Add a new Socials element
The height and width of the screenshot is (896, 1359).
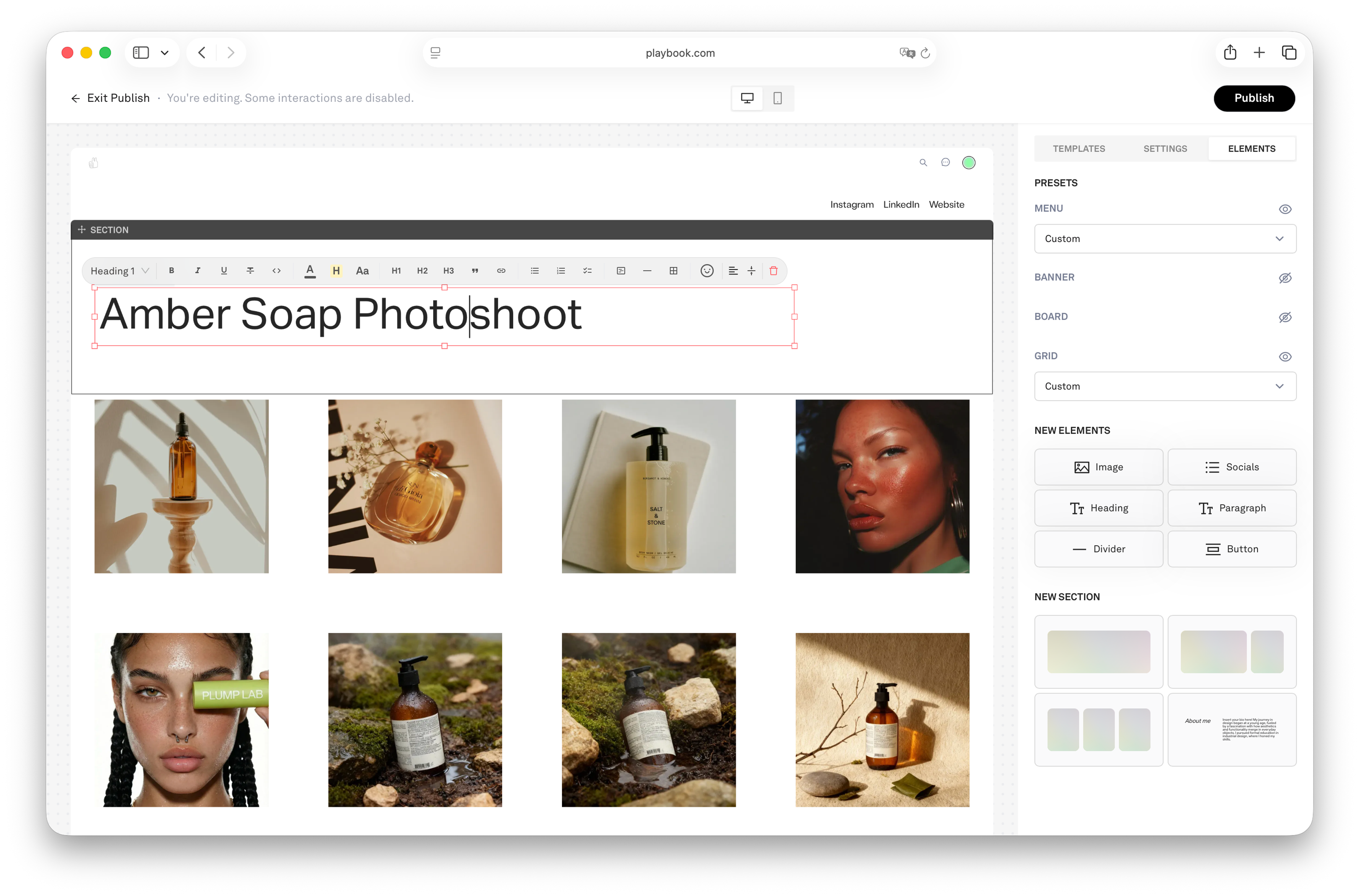[x=1232, y=467]
